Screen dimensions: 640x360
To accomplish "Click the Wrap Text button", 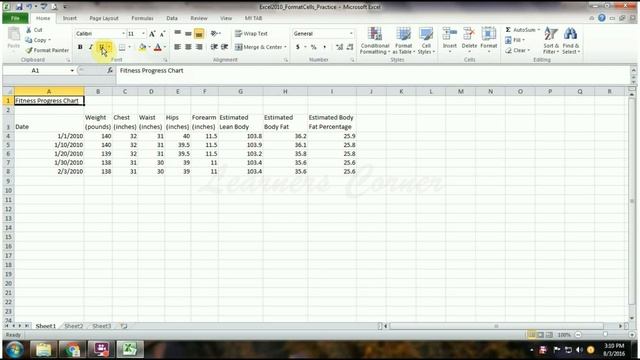I will click(x=251, y=33).
